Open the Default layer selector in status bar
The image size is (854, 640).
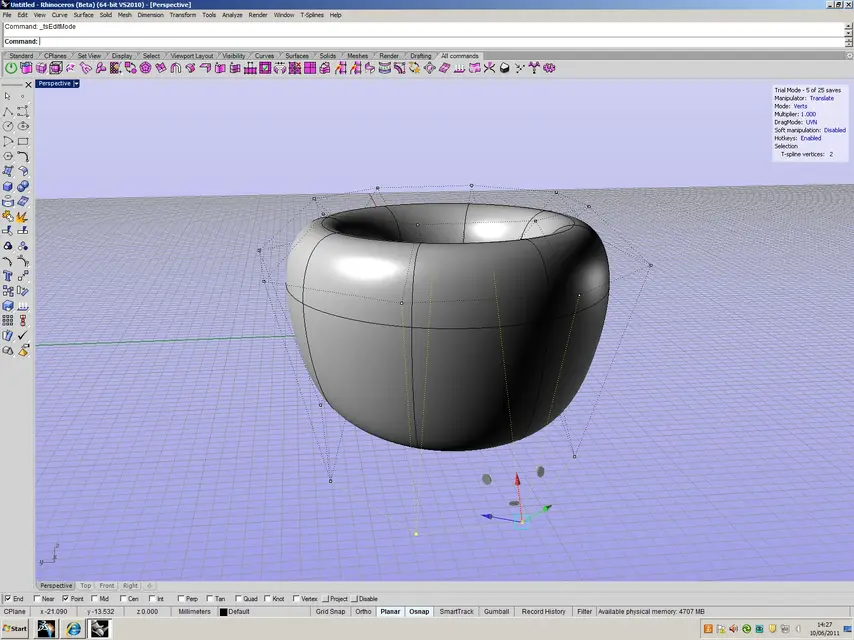[235, 612]
